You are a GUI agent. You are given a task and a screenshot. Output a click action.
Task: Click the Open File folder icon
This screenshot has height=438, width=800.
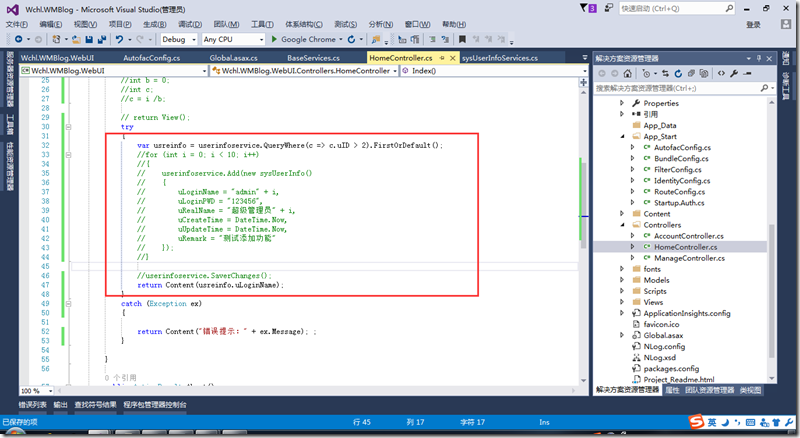(x=76, y=39)
